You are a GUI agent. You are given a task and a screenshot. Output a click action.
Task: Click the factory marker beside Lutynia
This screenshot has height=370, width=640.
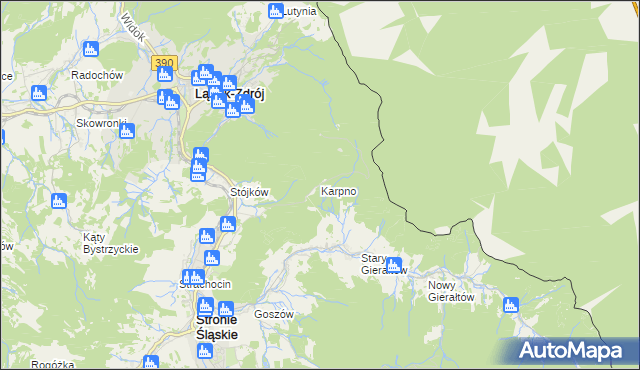click(276, 11)
